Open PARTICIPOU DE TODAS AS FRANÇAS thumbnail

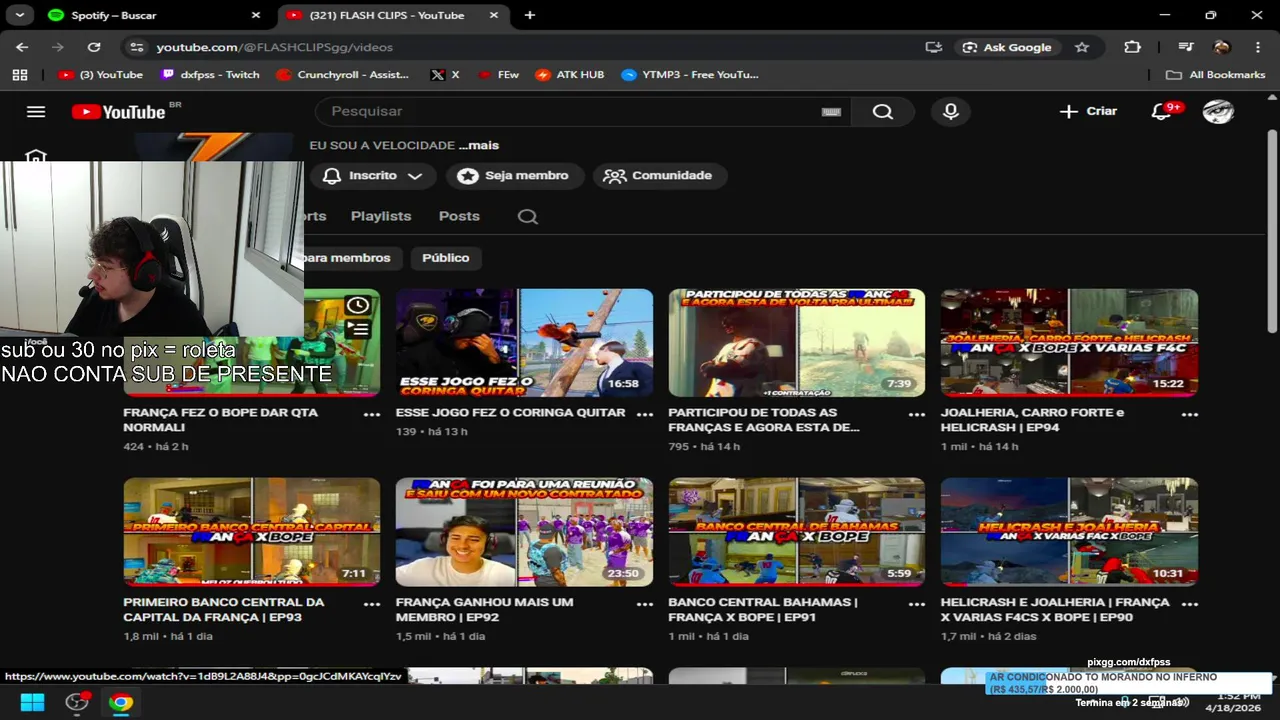[797, 343]
